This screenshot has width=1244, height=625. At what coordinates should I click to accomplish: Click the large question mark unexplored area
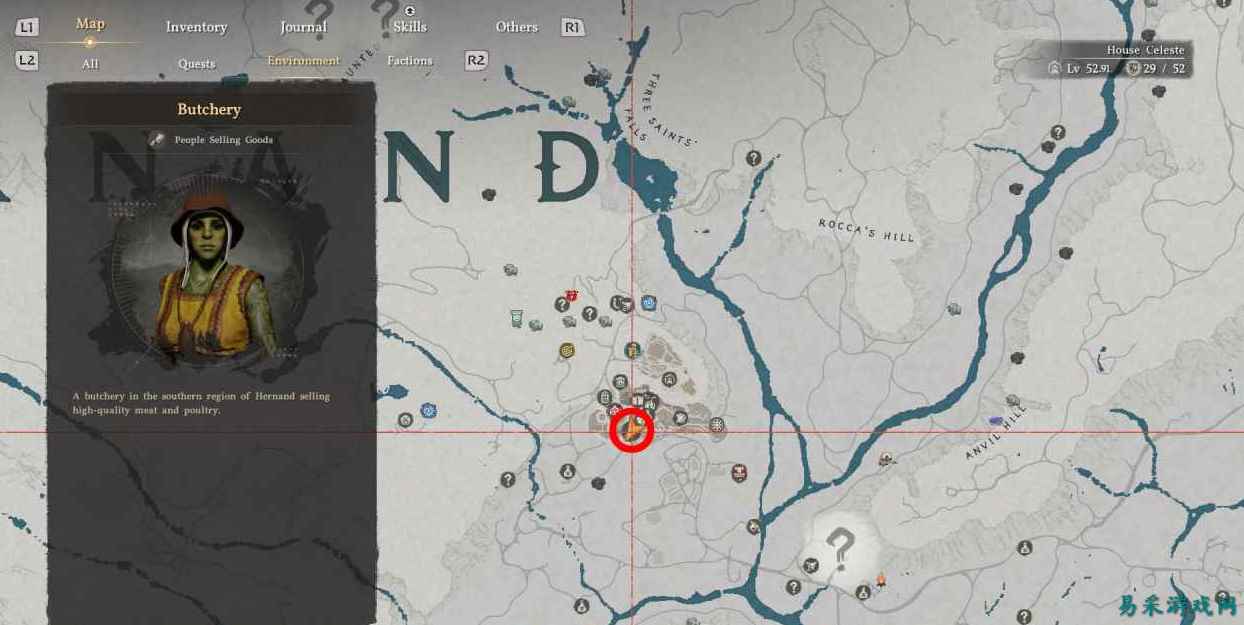840,547
